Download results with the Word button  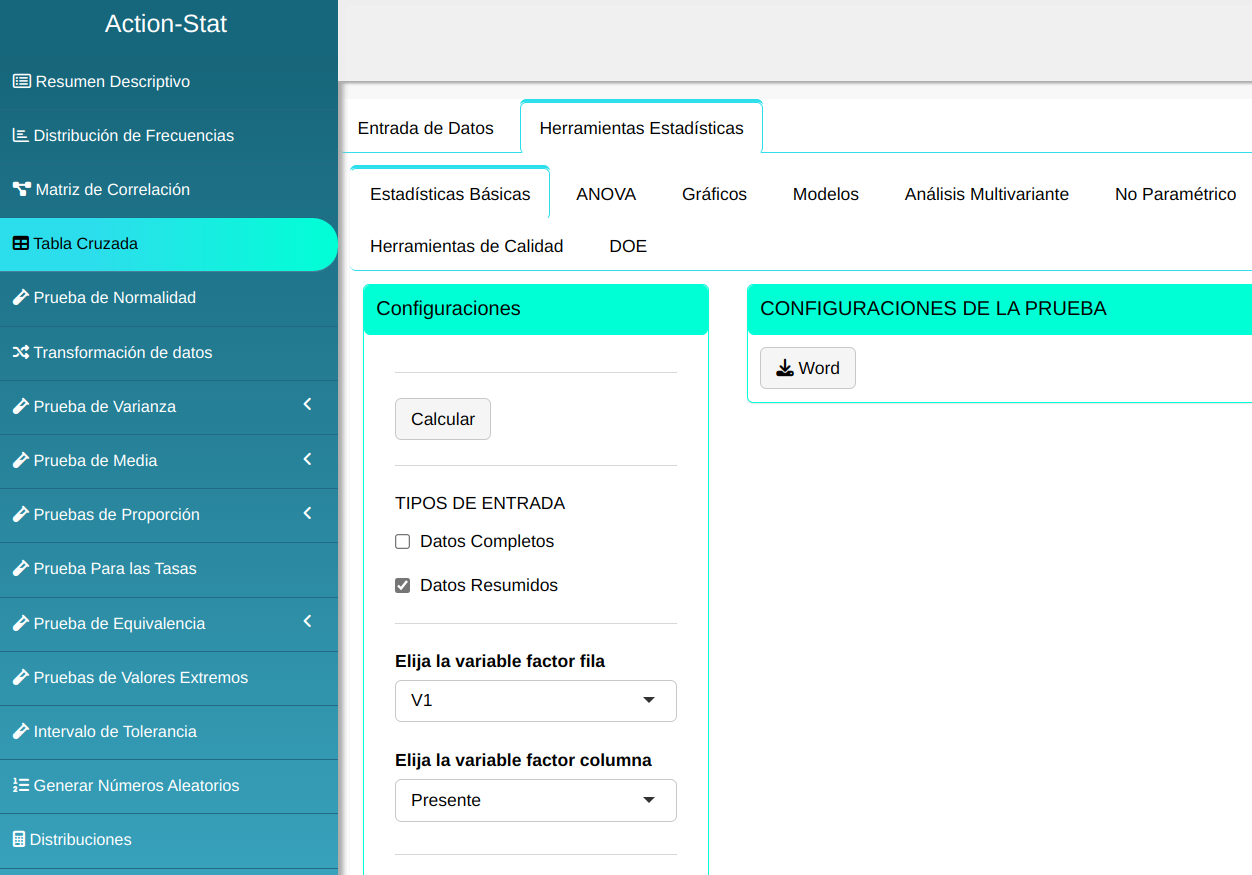tap(807, 368)
